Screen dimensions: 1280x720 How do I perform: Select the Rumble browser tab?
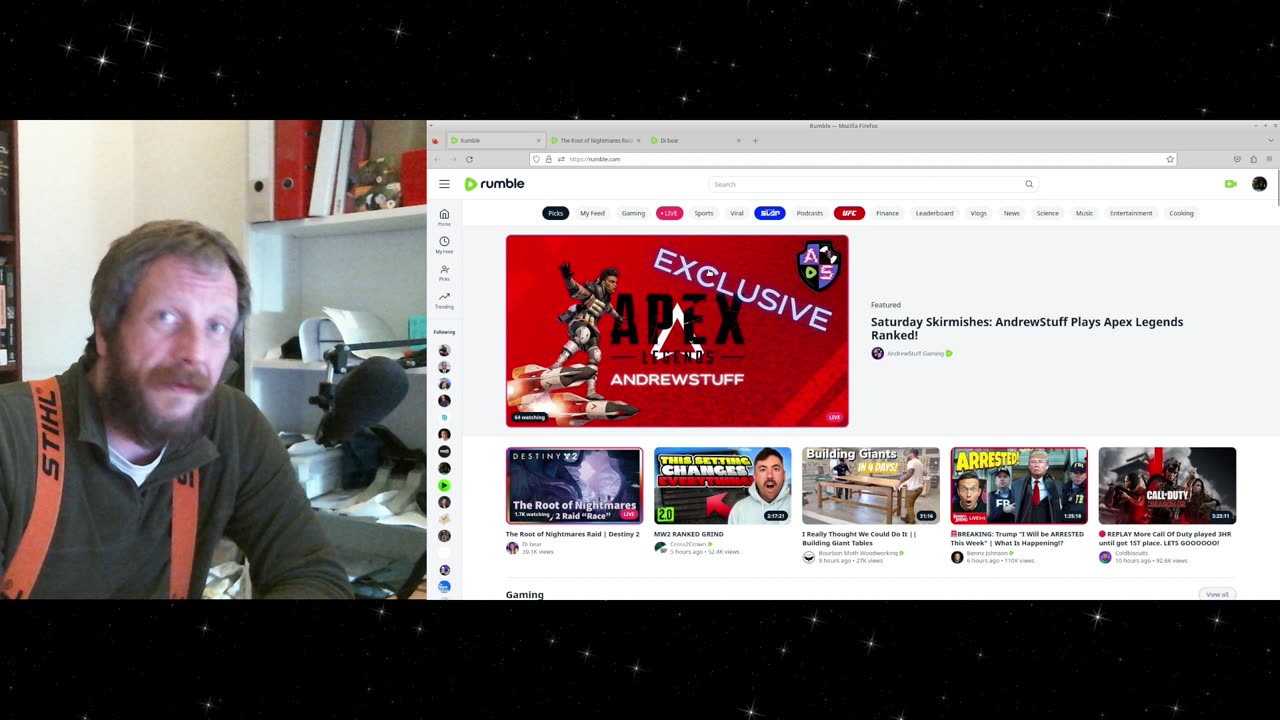pyautogui.click(x=494, y=140)
